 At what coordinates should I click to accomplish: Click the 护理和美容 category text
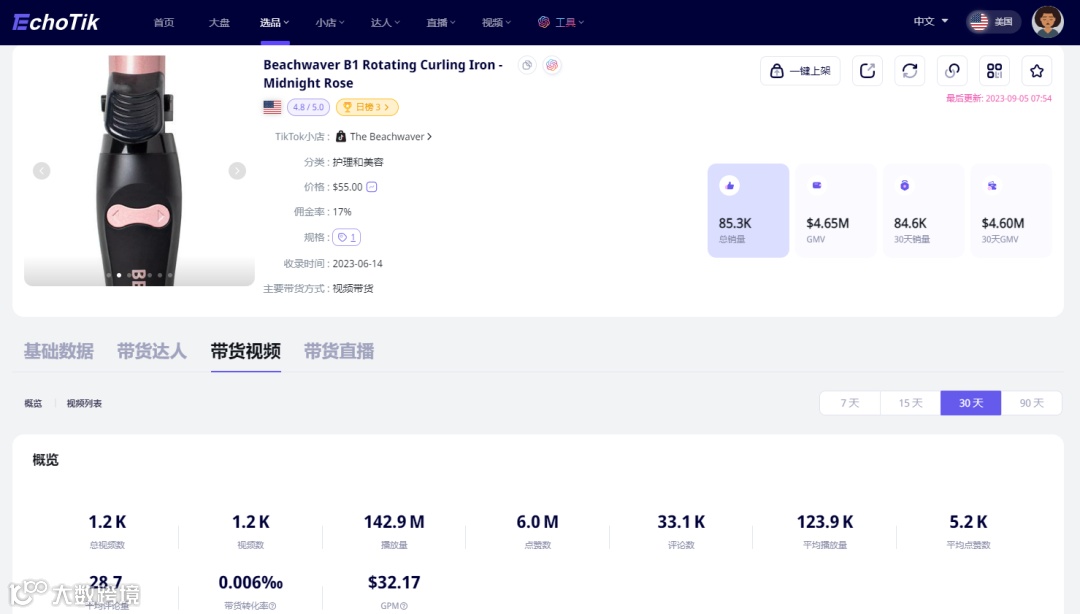coord(358,162)
